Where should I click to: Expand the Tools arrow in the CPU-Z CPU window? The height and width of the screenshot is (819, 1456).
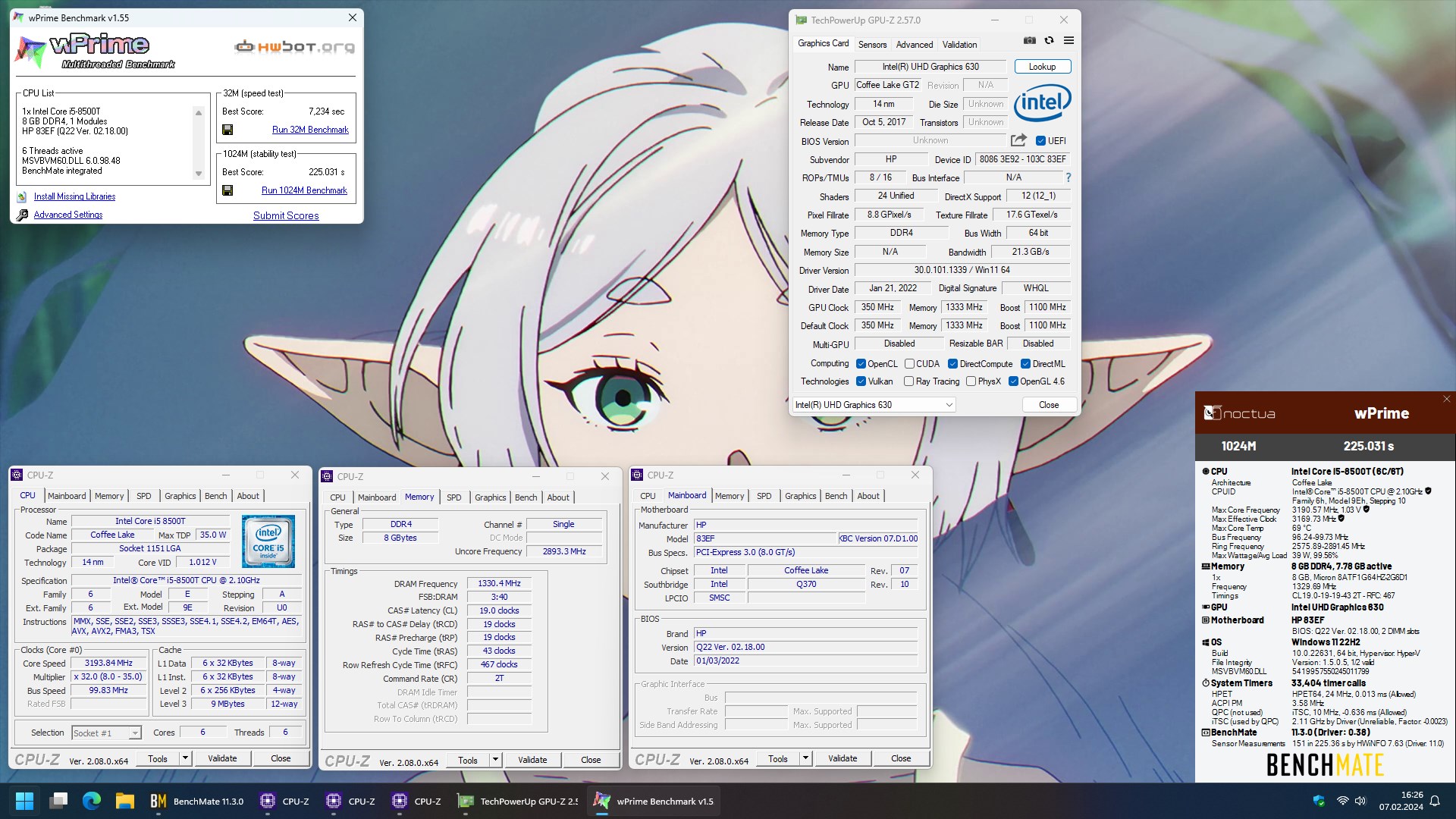pos(184,758)
